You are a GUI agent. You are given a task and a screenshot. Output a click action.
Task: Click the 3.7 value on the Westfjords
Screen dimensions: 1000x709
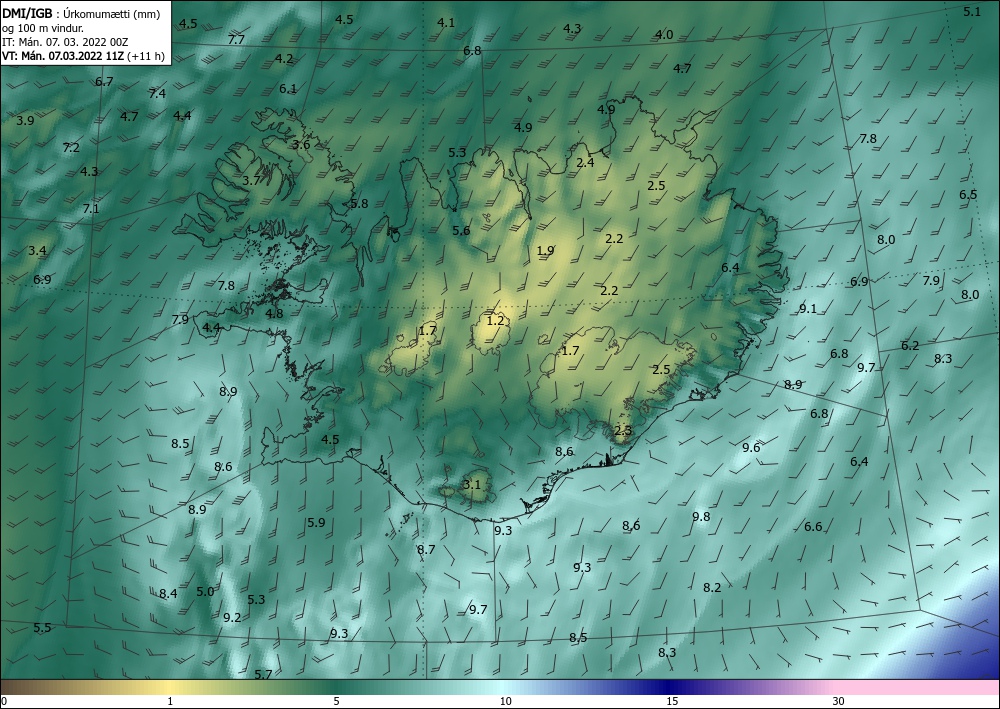[252, 180]
